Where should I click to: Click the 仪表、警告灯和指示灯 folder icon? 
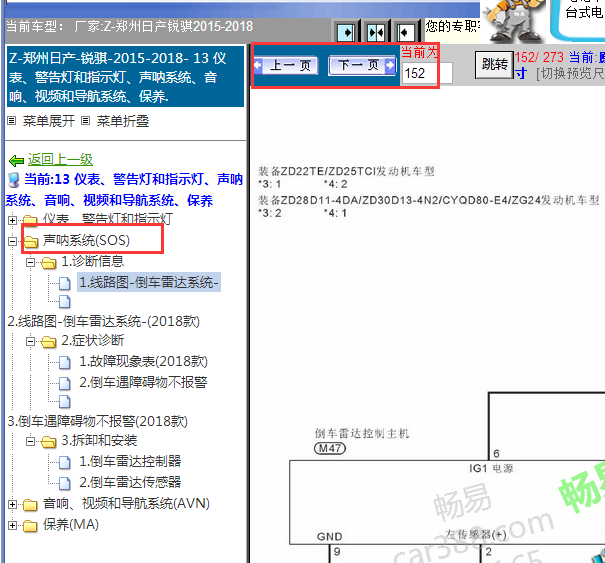[x=30, y=220]
